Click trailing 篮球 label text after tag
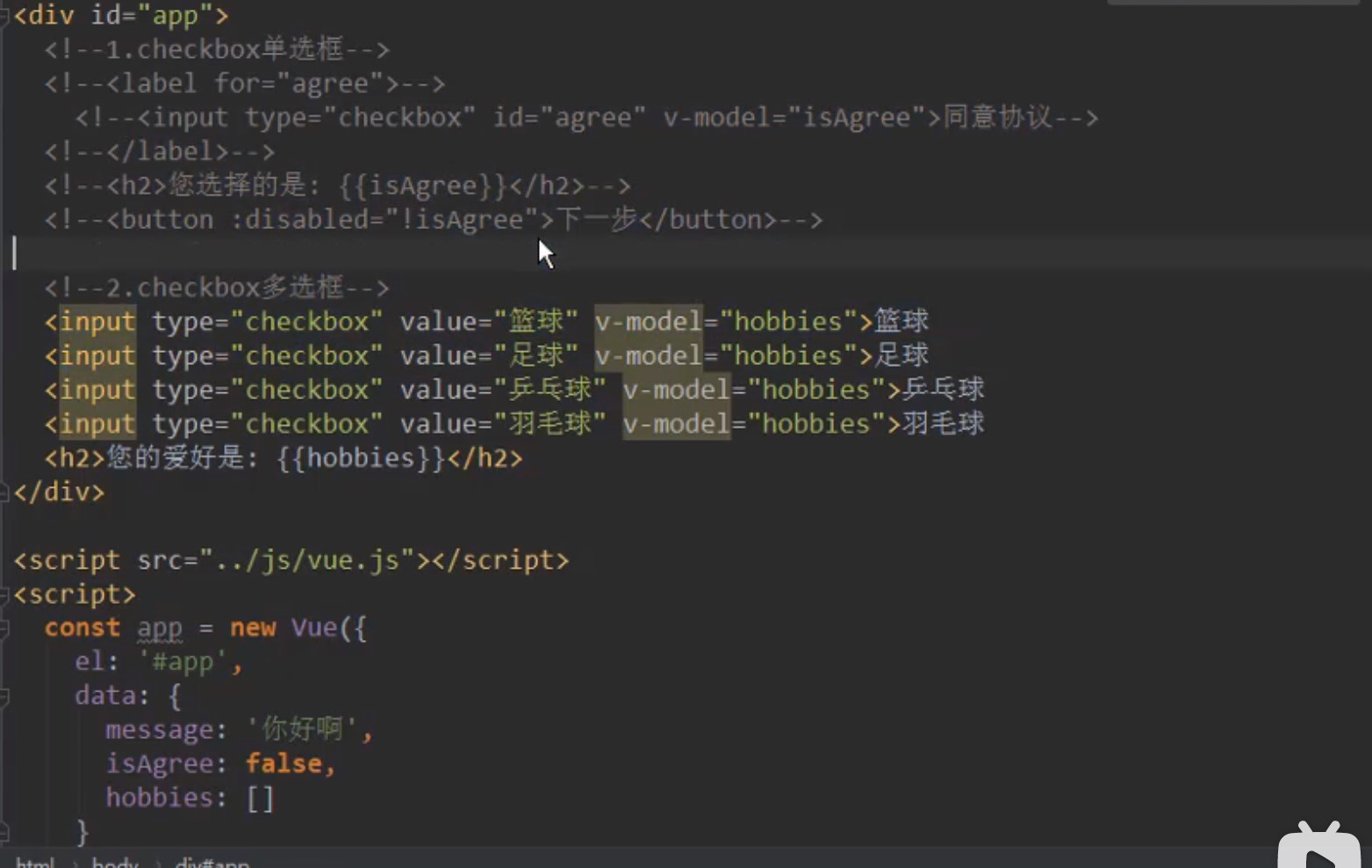 [901, 322]
